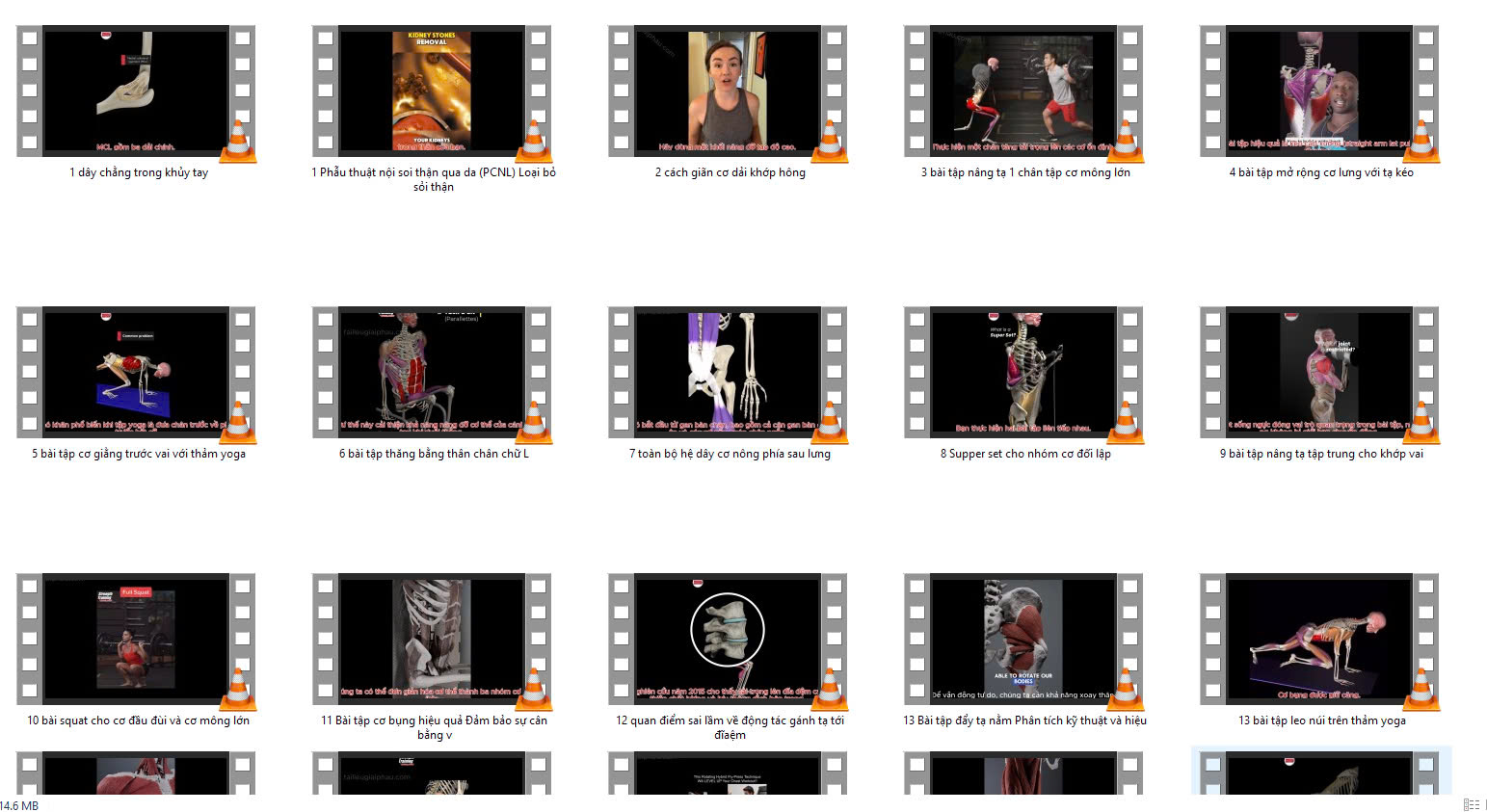This screenshot has width=1487, height=812.
Task: Select thumbnail of '11 Bài tập cơ bụng hiệu quả'
Action: pos(432,640)
